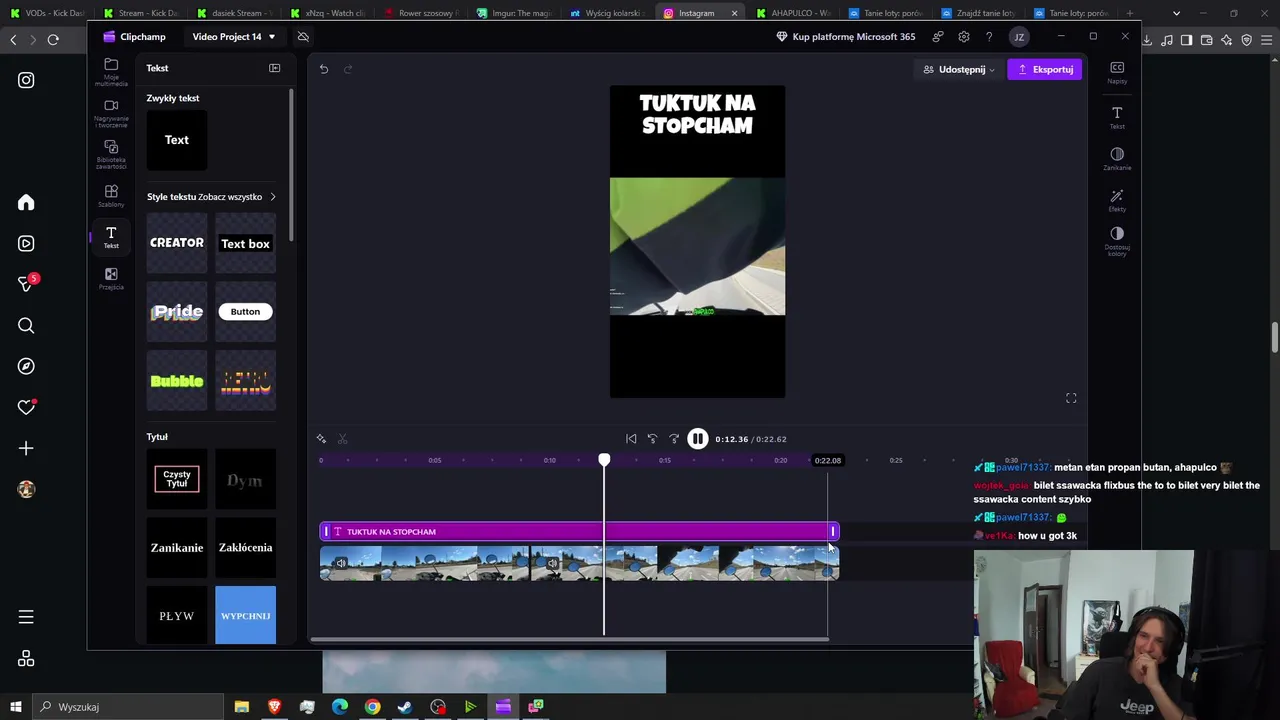Select Text box style
This screenshot has height=720, width=1280.
click(245, 243)
